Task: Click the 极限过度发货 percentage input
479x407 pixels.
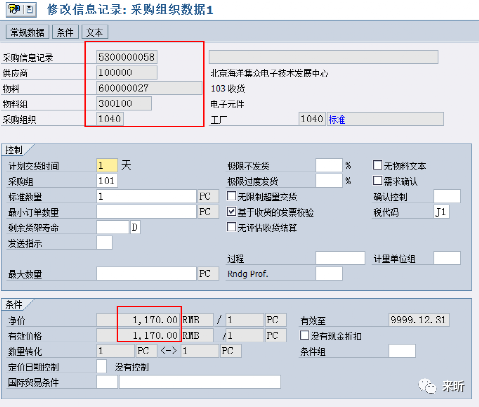Action: [x=329, y=181]
